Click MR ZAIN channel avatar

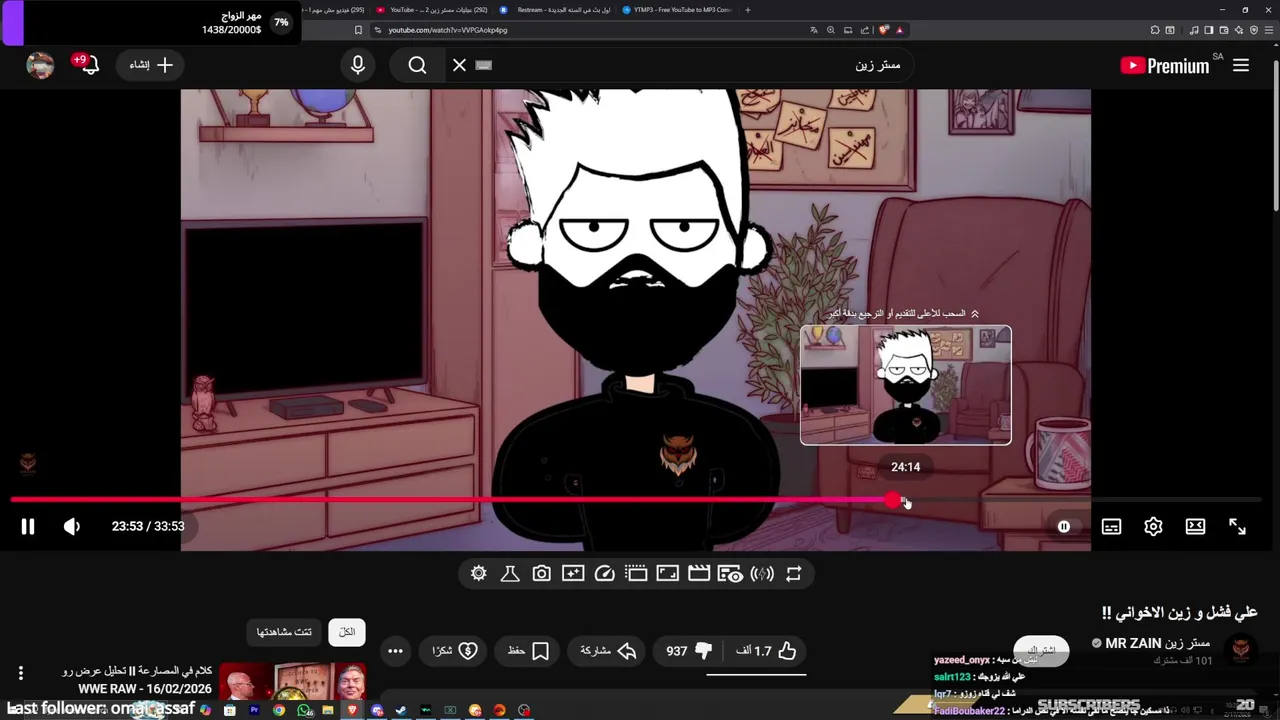click(1241, 649)
